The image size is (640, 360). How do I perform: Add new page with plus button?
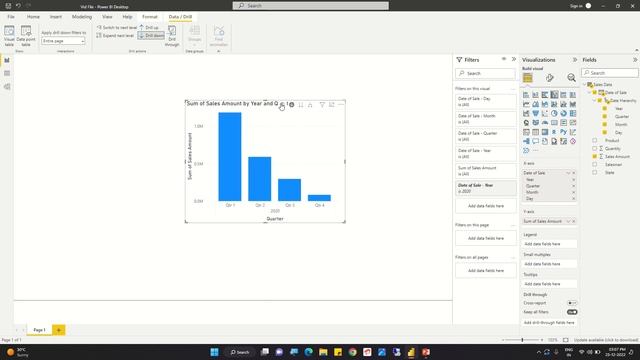pyautogui.click(x=58, y=330)
